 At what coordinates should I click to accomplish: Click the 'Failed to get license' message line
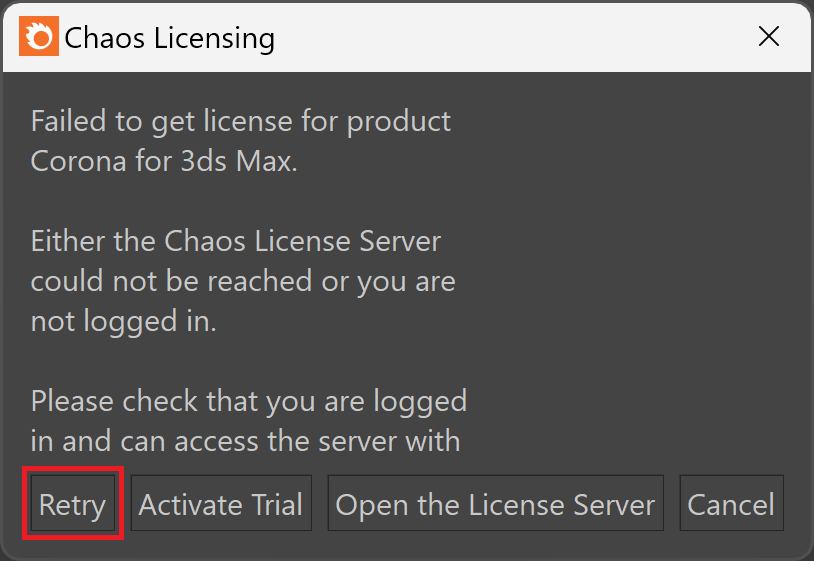click(241, 122)
